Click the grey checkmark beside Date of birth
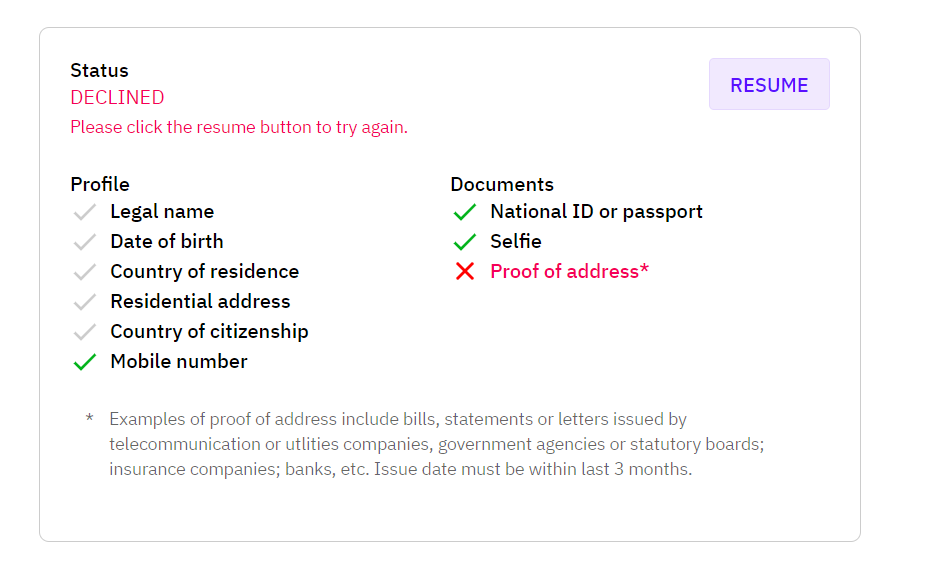 click(84, 241)
